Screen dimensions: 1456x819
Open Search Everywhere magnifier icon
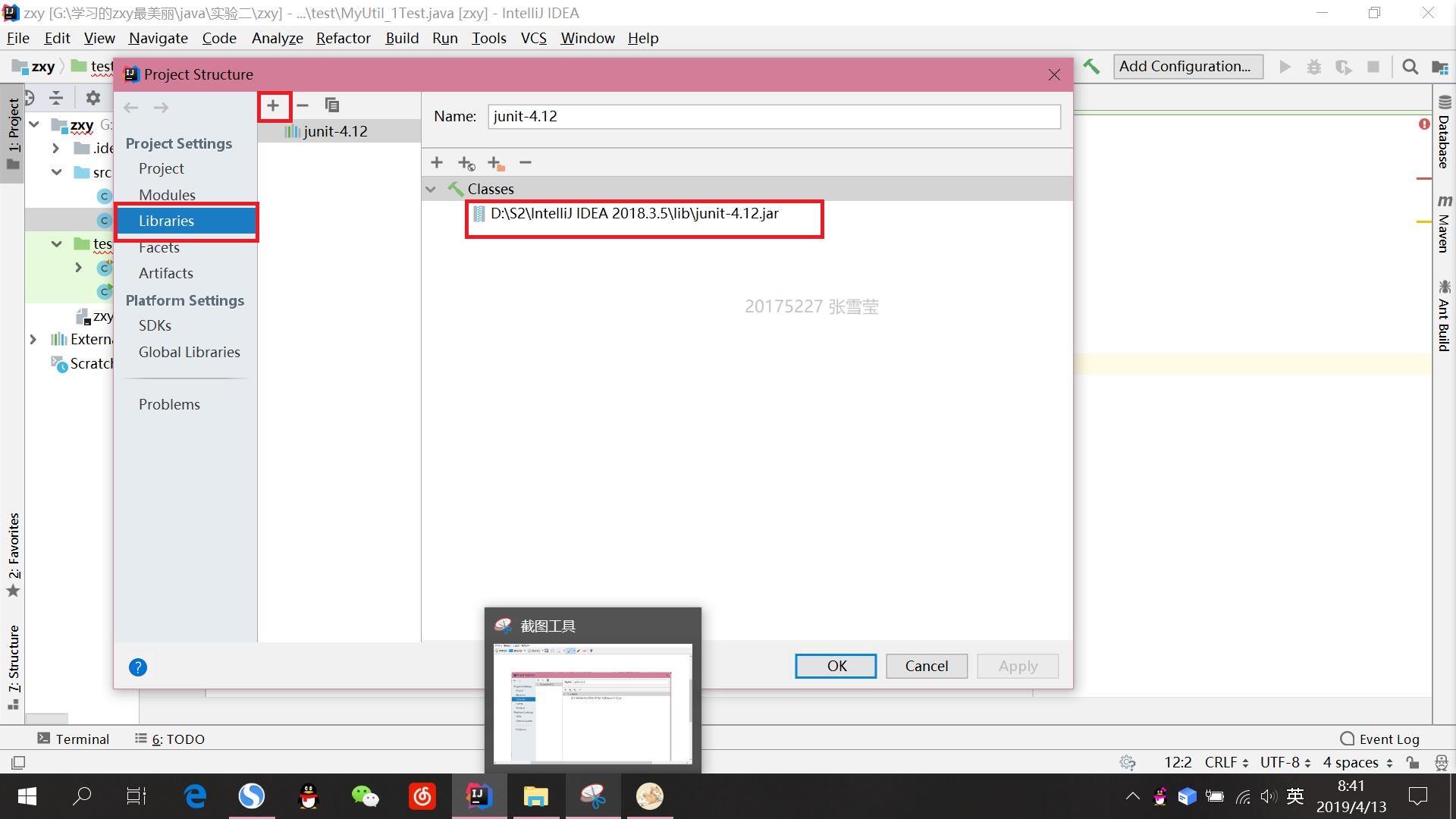tap(1410, 67)
